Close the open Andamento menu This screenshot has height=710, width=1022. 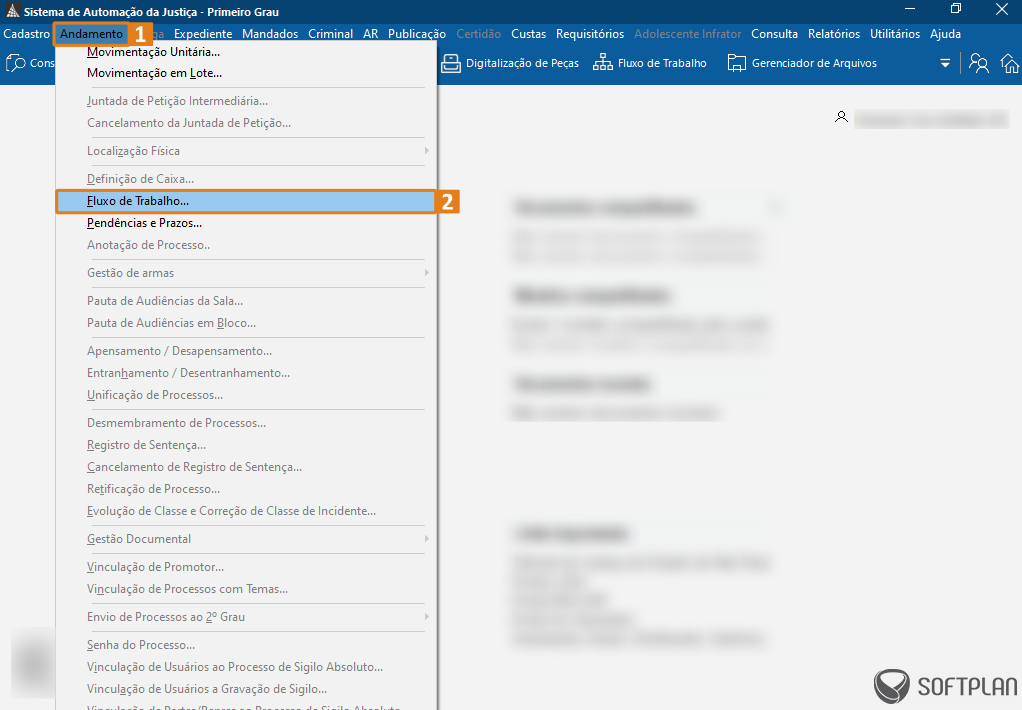coord(91,34)
